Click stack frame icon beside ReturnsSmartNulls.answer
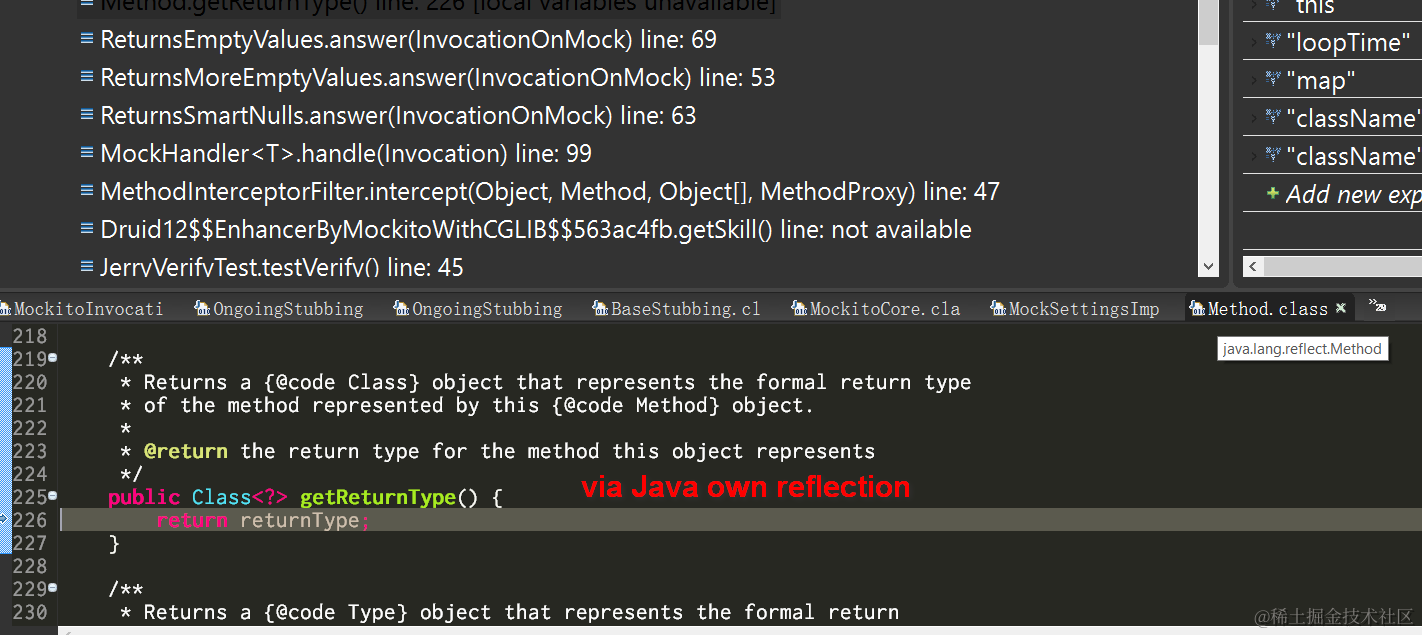The height and width of the screenshot is (635, 1422). coord(87,115)
